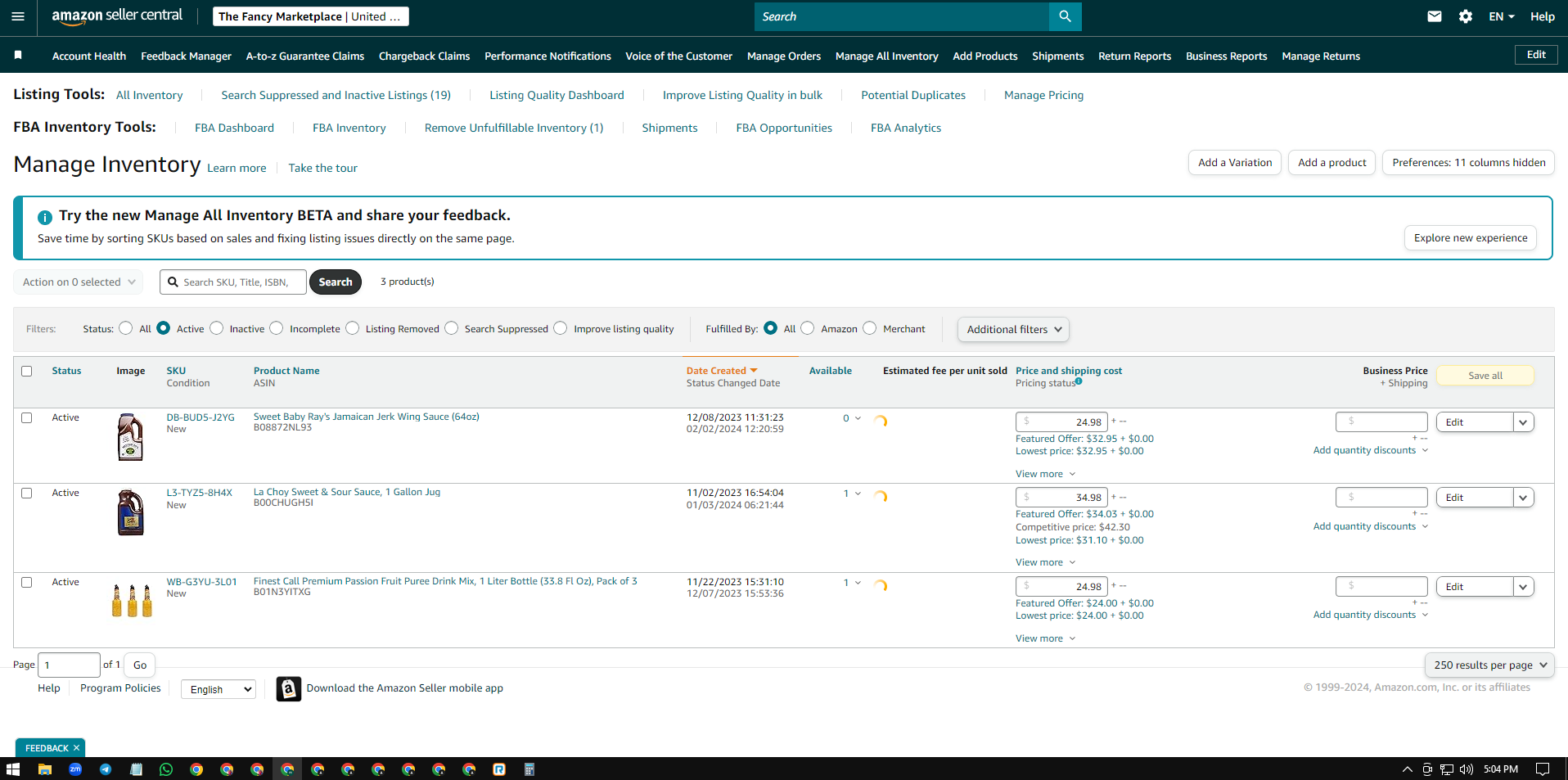Open the Windows Start menu

click(x=13, y=769)
